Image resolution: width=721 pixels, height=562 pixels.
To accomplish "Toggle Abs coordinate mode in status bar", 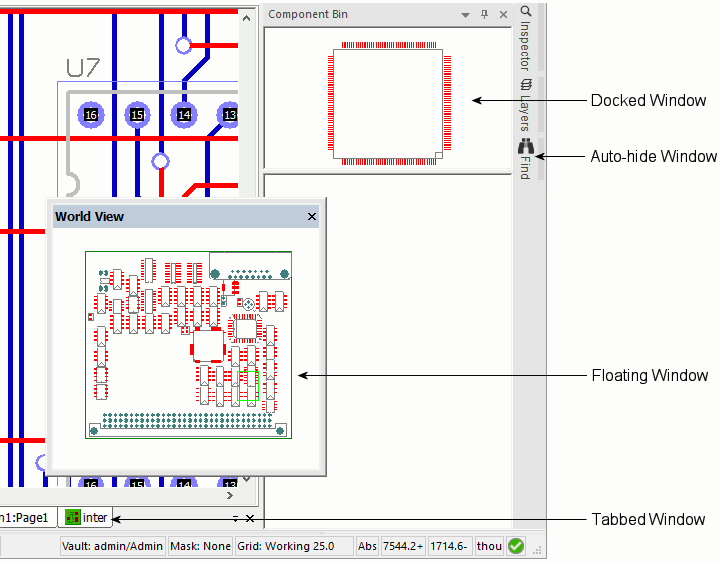I will [x=368, y=546].
